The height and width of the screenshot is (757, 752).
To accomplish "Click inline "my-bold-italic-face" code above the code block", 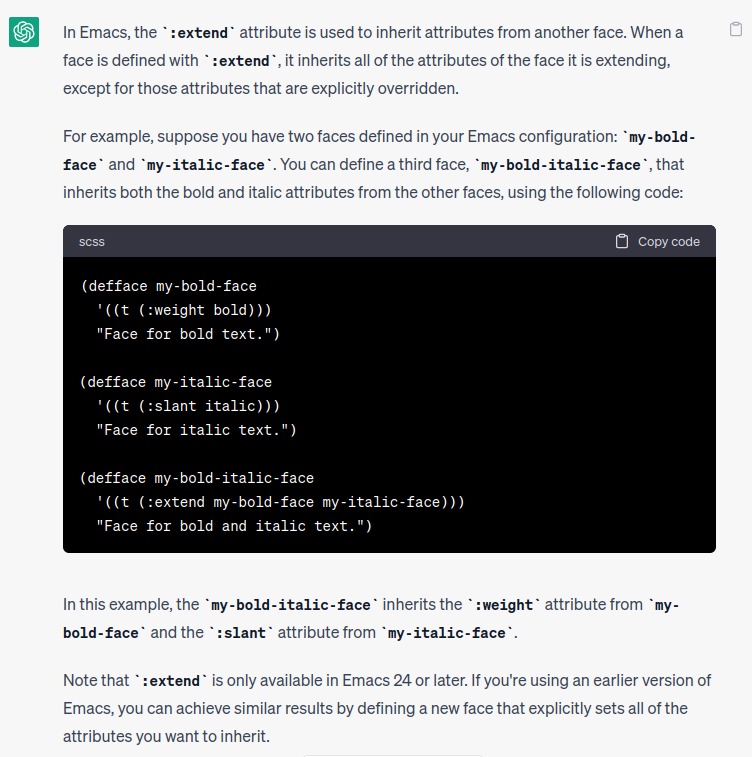I will pos(563,164).
